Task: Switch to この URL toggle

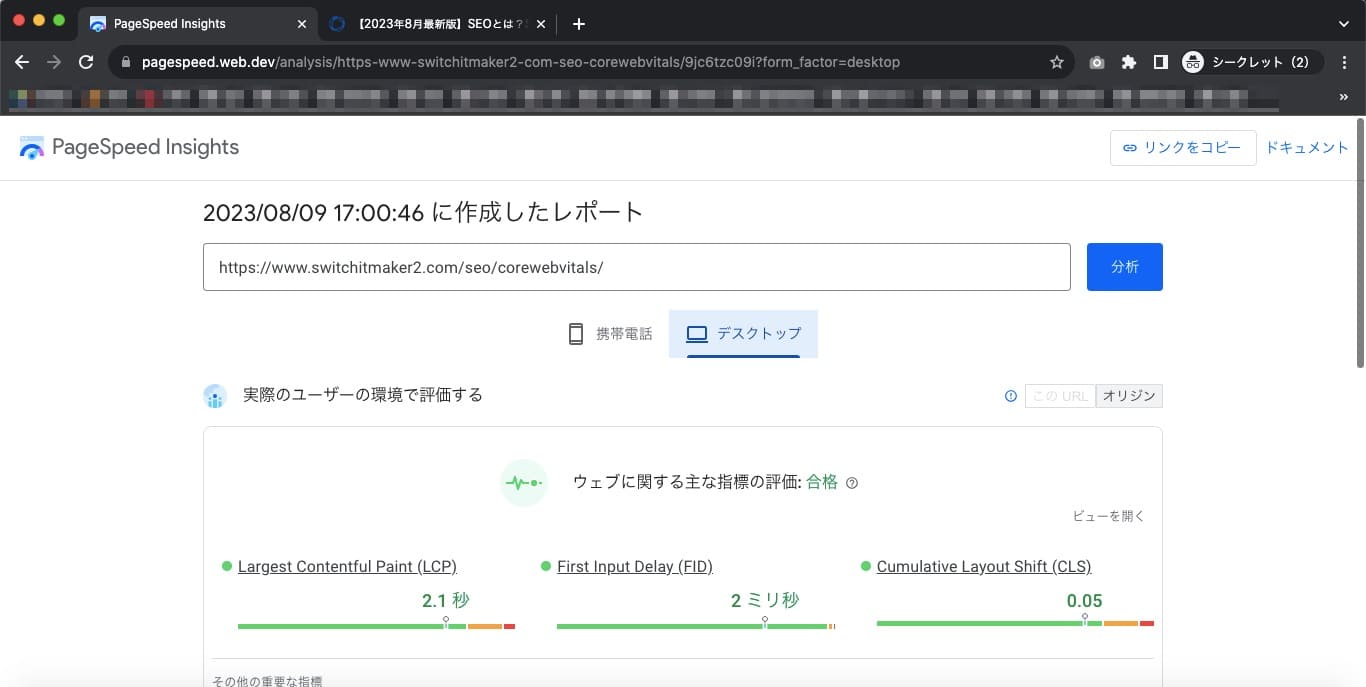Action: [x=1060, y=396]
